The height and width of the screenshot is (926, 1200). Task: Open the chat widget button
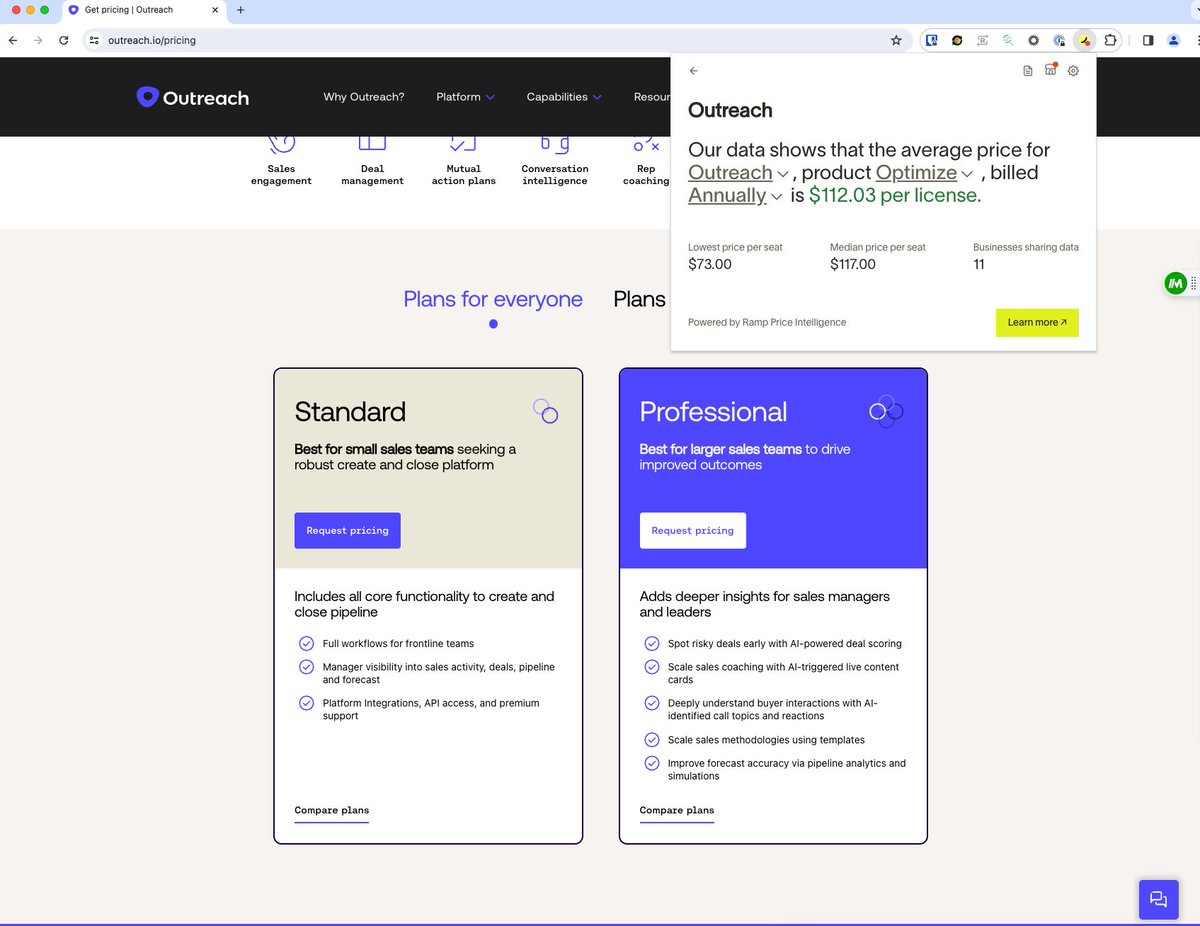[1159, 899]
